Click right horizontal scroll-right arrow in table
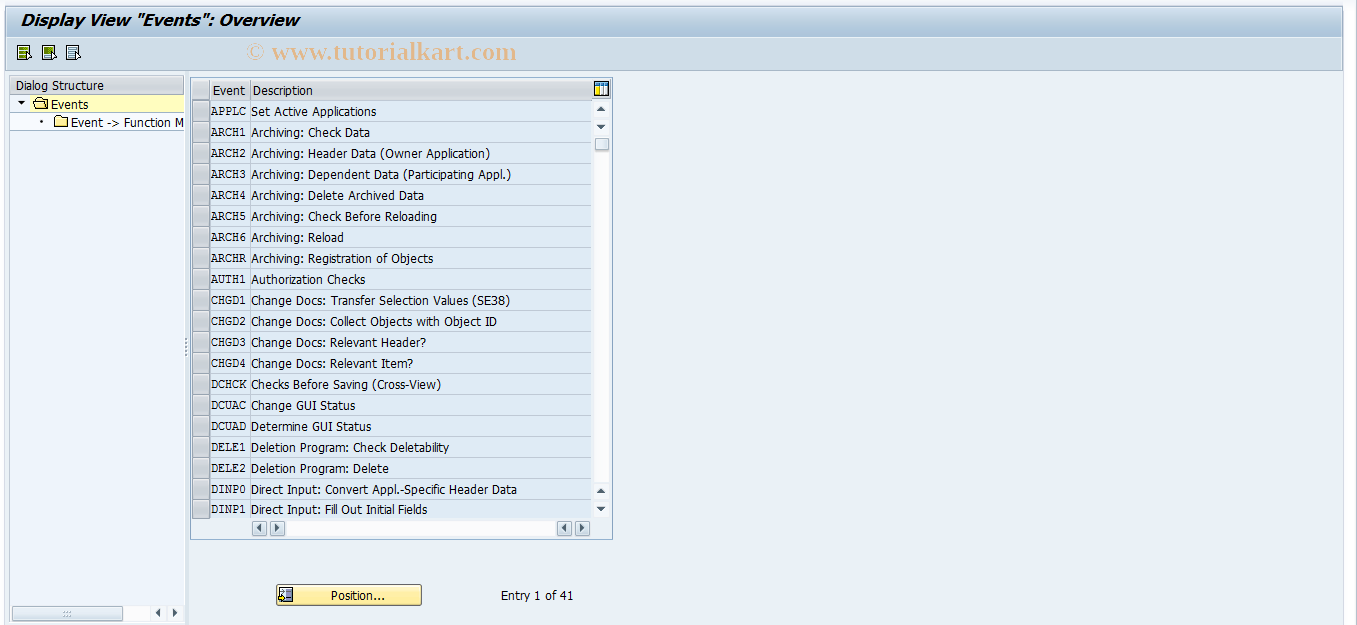 point(582,528)
